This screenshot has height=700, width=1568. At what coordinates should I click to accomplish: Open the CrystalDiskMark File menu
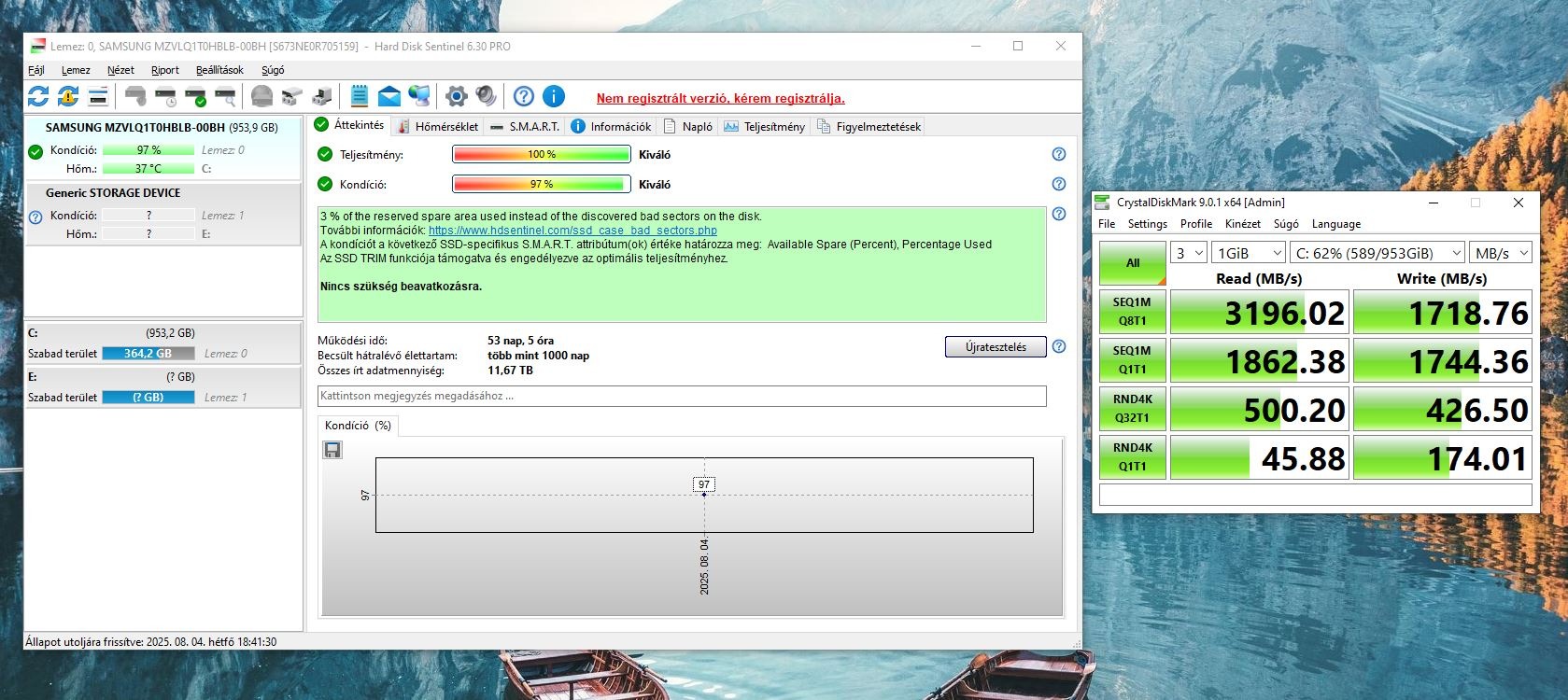coord(1107,224)
